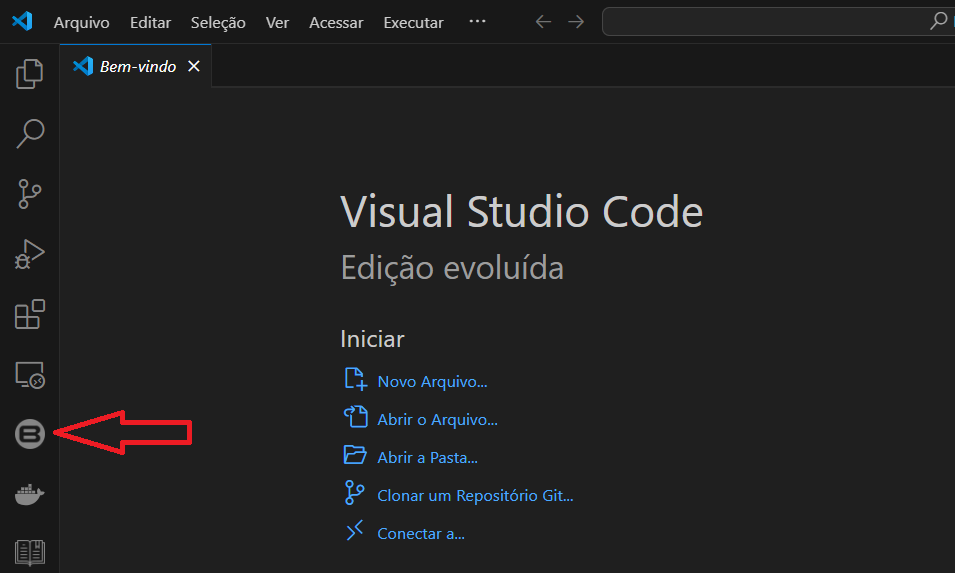Viewport: 955px width, 573px height.
Task: Expand the hidden menus via the ellipsis
Action: [x=477, y=22]
